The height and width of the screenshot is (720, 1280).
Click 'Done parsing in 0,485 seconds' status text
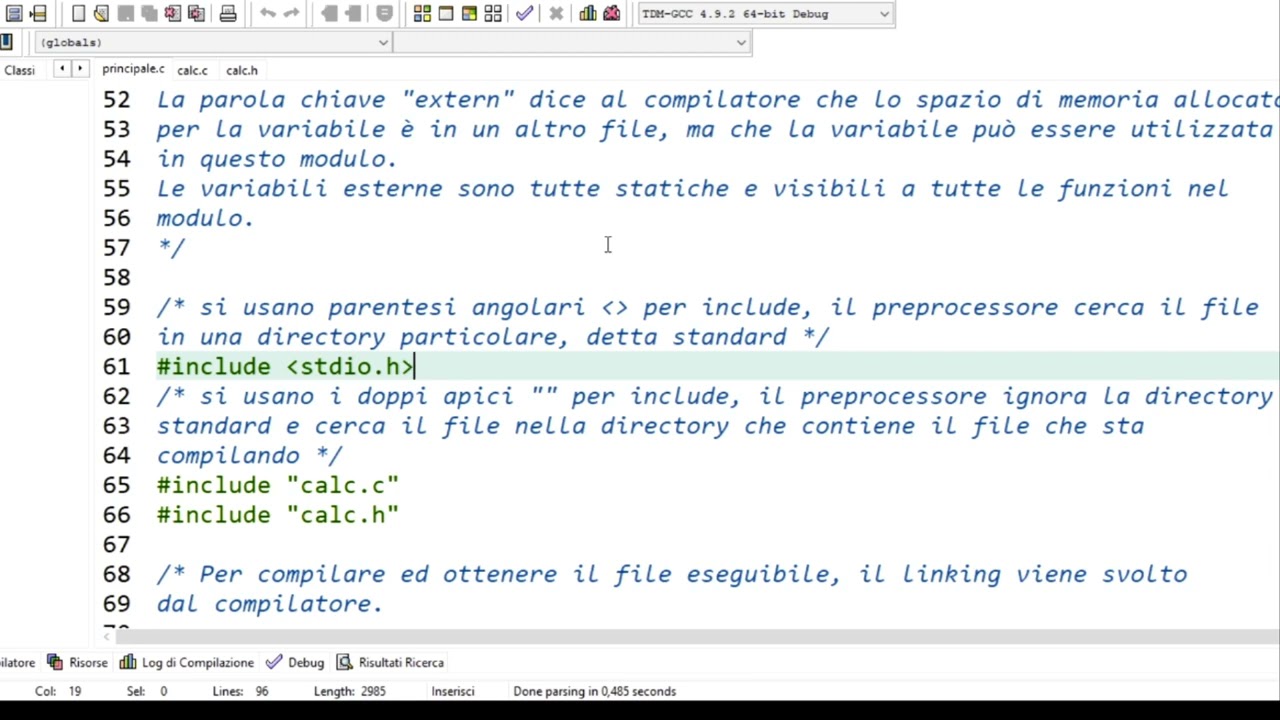pyautogui.click(x=595, y=691)
